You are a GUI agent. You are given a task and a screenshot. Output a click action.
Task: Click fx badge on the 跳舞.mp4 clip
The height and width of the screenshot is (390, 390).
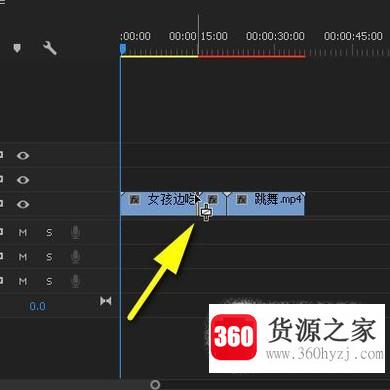(242, 200)
